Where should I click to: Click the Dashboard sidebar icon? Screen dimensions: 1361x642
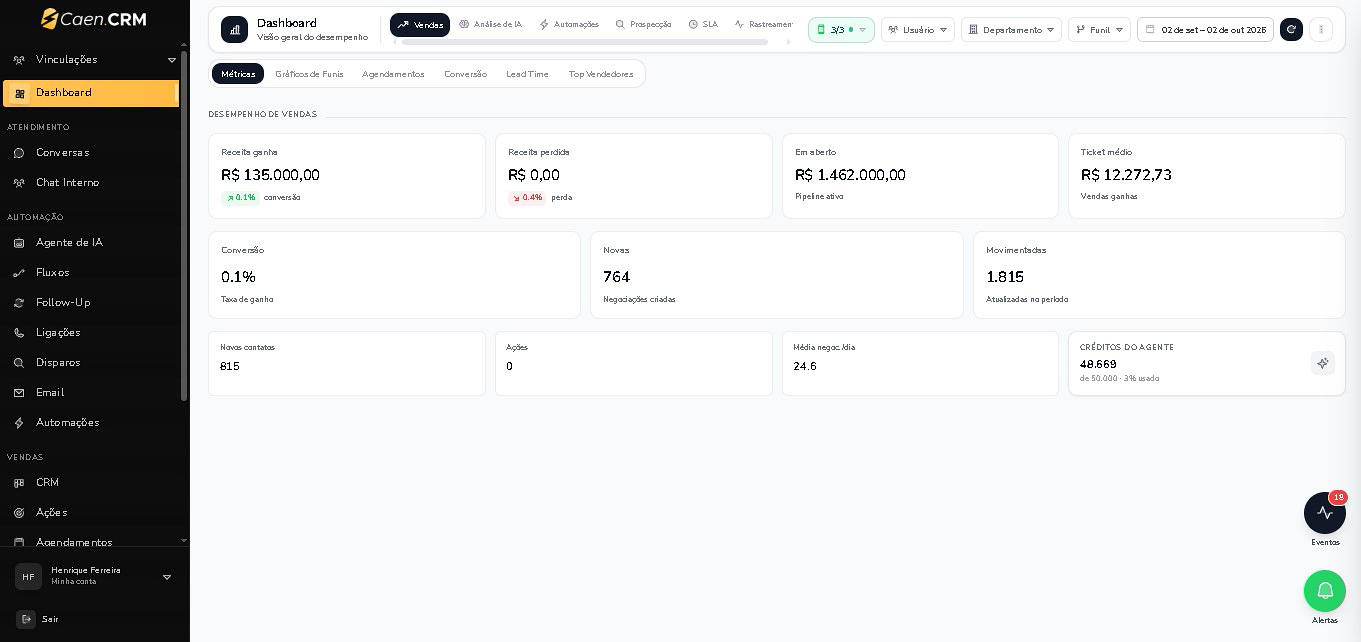tap(19, 93)
